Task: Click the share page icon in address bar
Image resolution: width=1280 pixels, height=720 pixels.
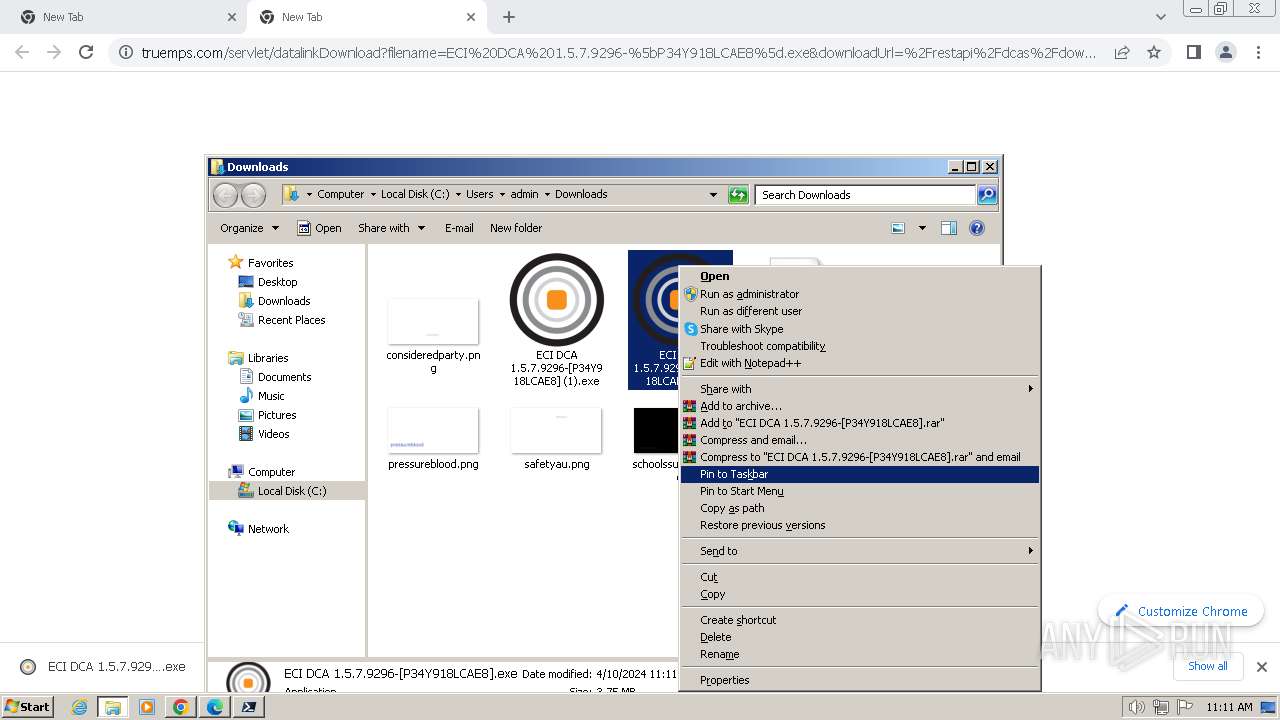Action: tap(1122, 52)
